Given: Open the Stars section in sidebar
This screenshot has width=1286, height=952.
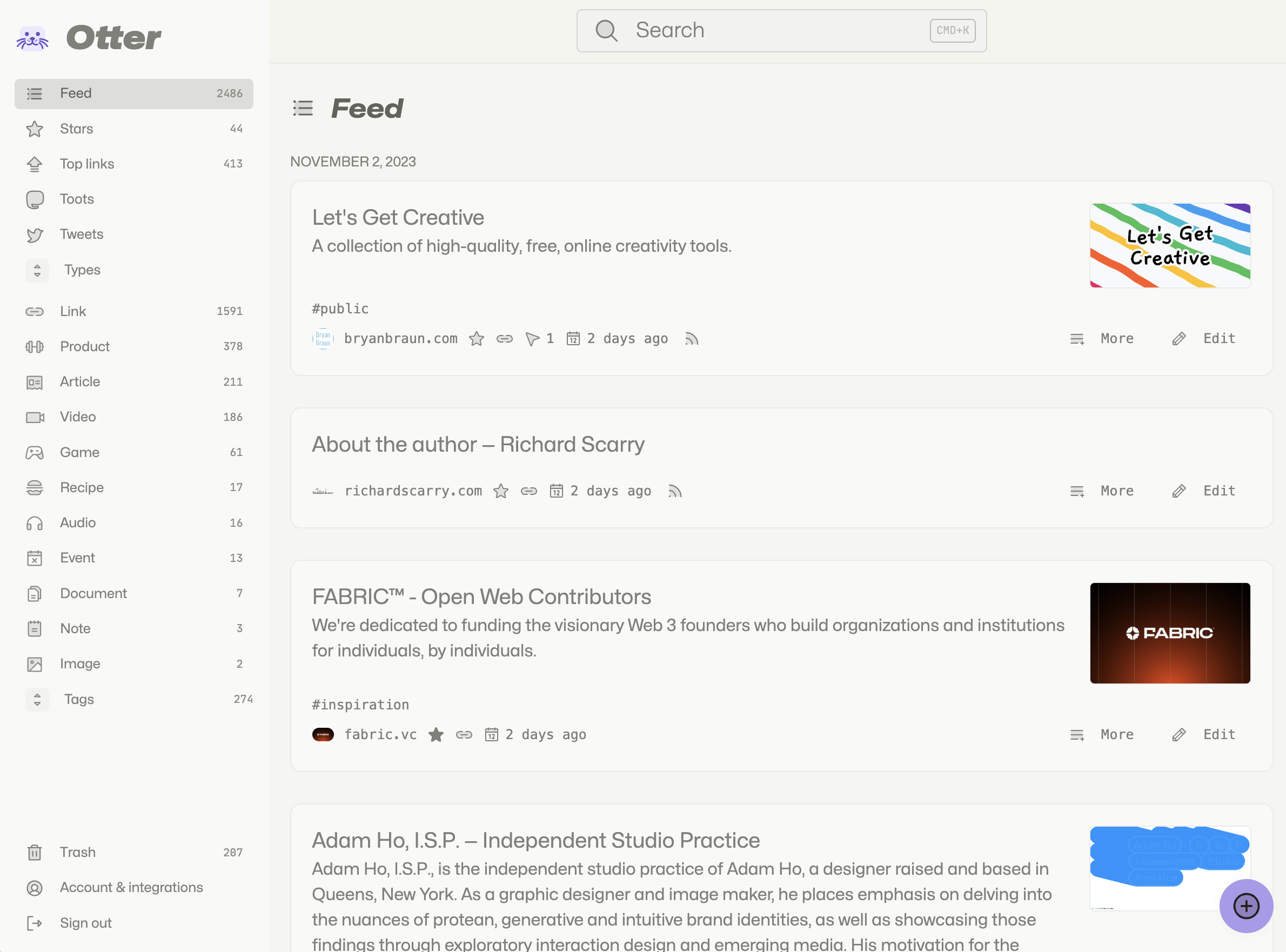Looking at the screenshot, I should [x=76, y=129].
